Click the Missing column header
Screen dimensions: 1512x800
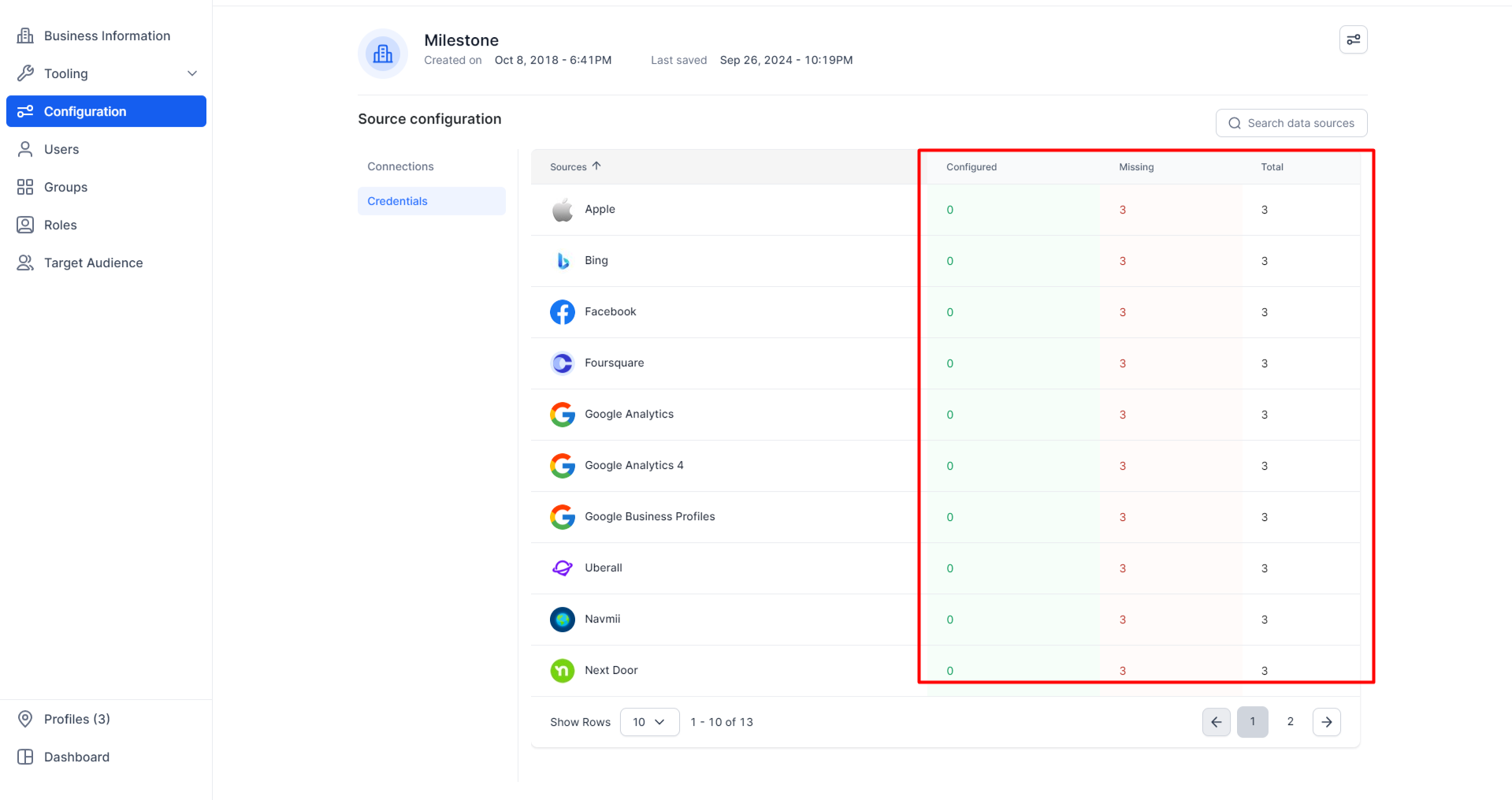[1136, 167]
